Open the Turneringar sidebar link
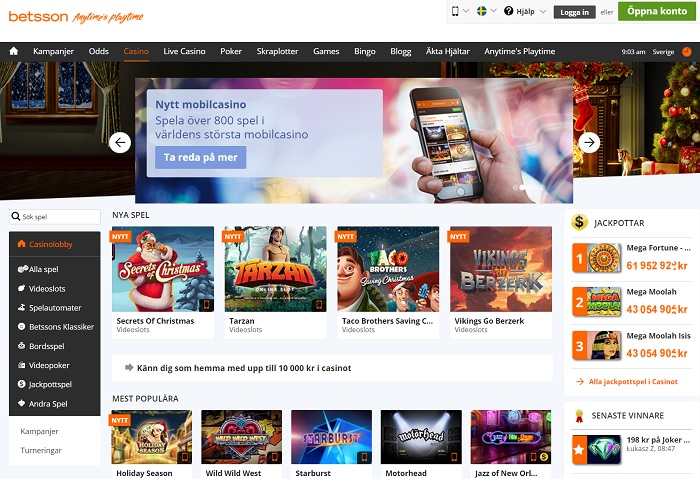 (x=41, y=450)
